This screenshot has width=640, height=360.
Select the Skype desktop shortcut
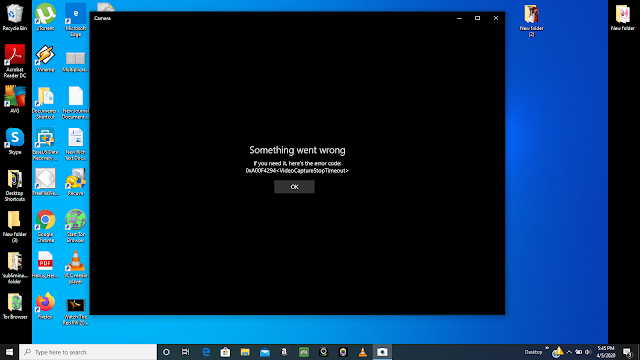pyautogui.click(x=15, y=141)
